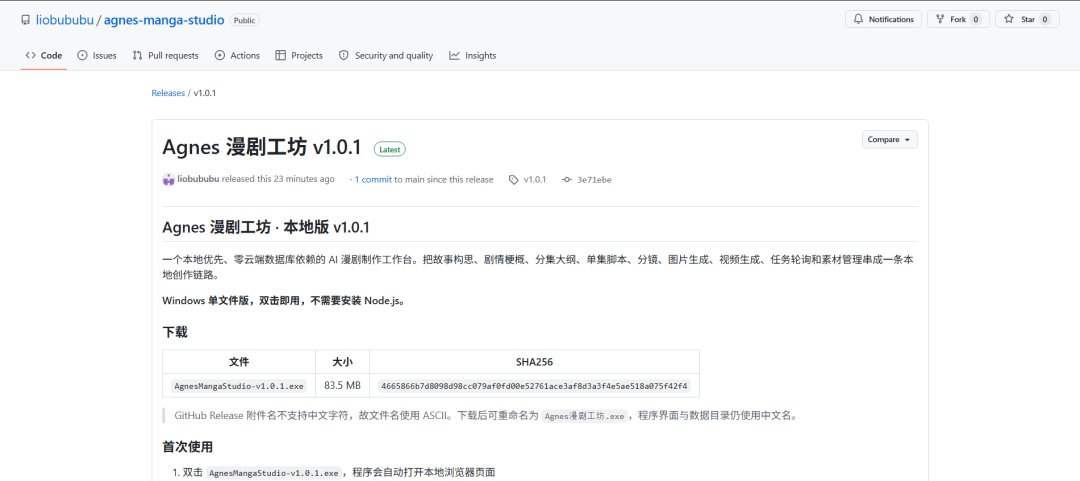Click the commit icon beside 3e71ebe
Viewport: 1080px width, 481px height.
[567, 180]
